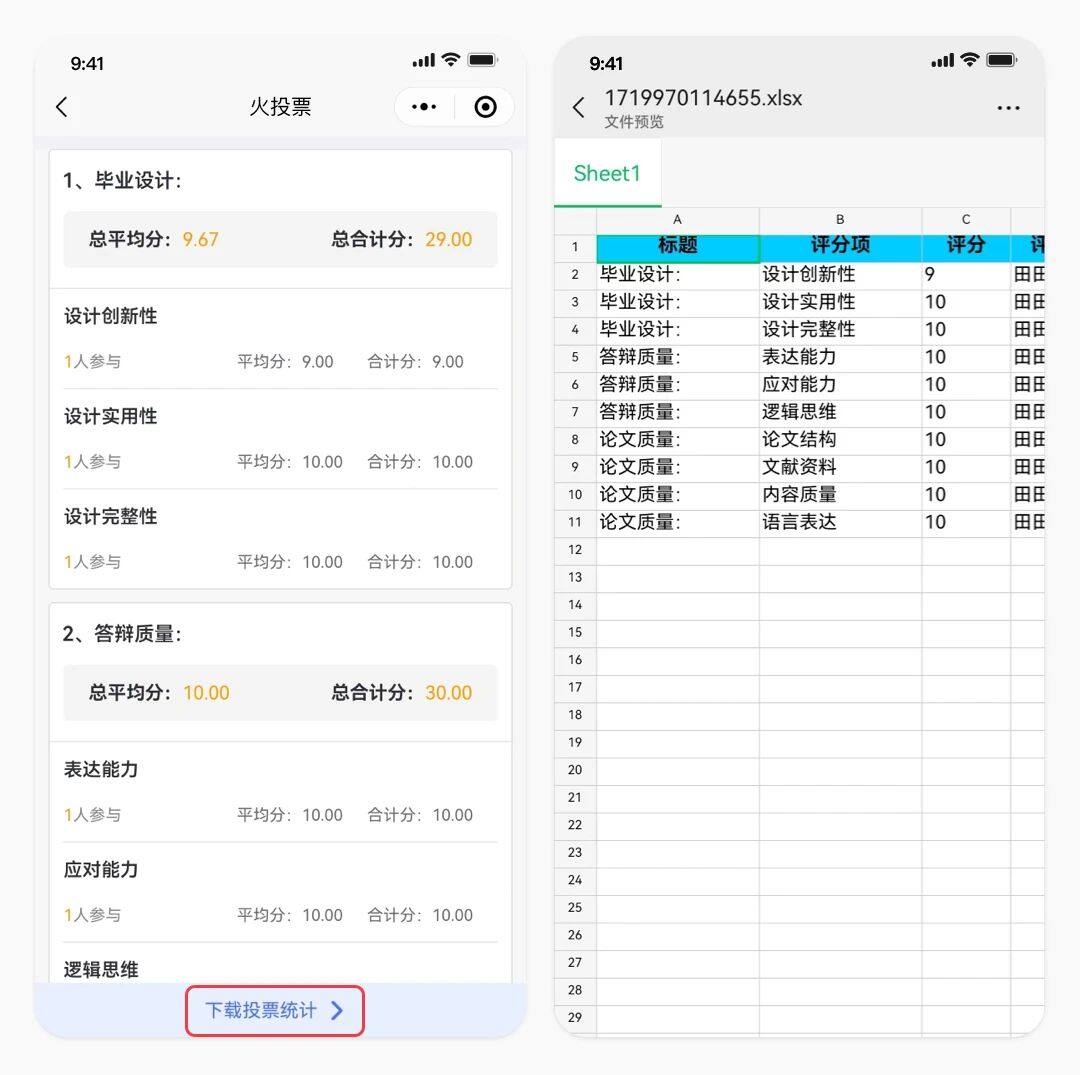This screenshot has width=1080, height=1075.
Task: Close mini program with the circle icon
Action: pyautogui.click(x=485, y=107)
